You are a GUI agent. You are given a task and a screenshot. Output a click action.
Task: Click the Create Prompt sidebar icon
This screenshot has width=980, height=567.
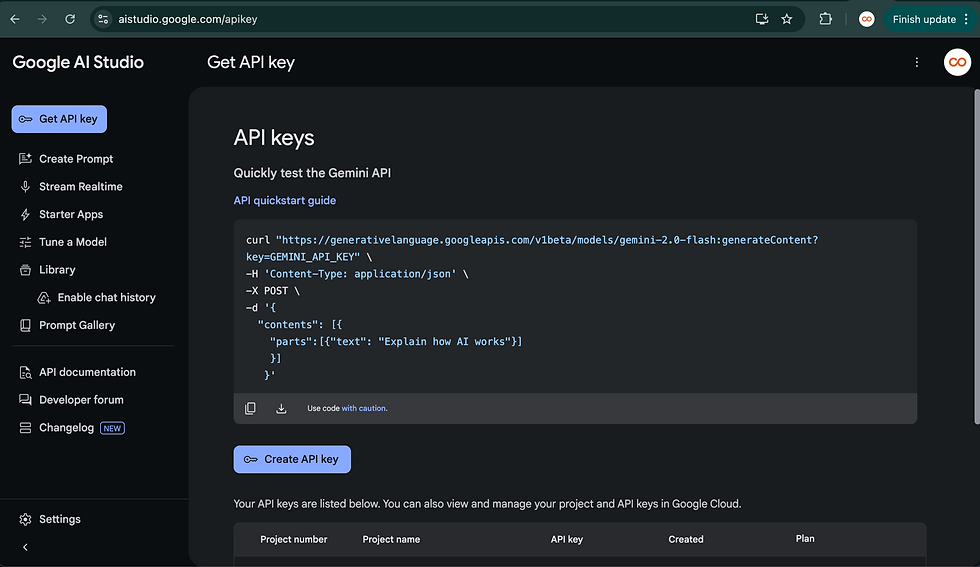point(25,159)
